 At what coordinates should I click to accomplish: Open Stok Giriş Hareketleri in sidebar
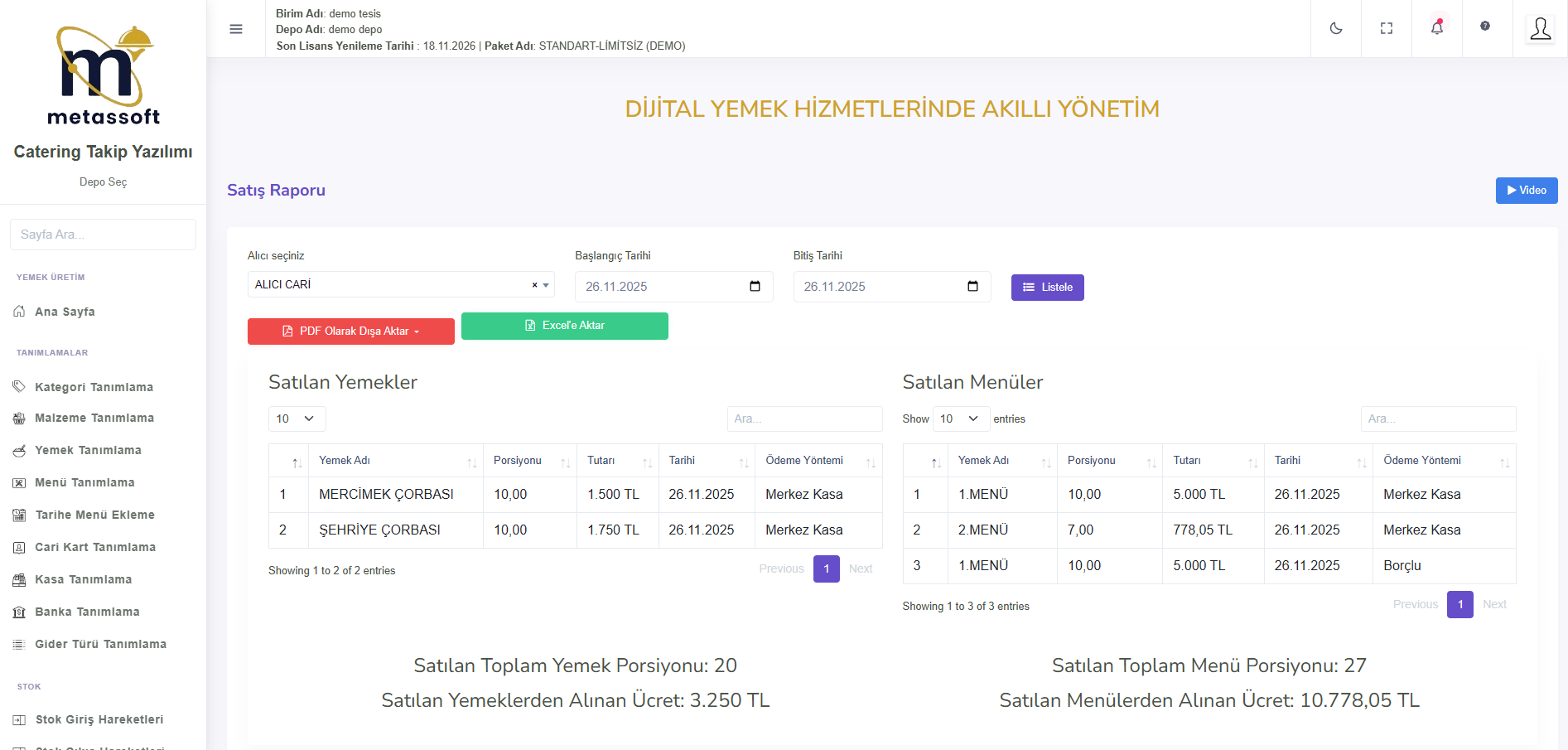99,719
